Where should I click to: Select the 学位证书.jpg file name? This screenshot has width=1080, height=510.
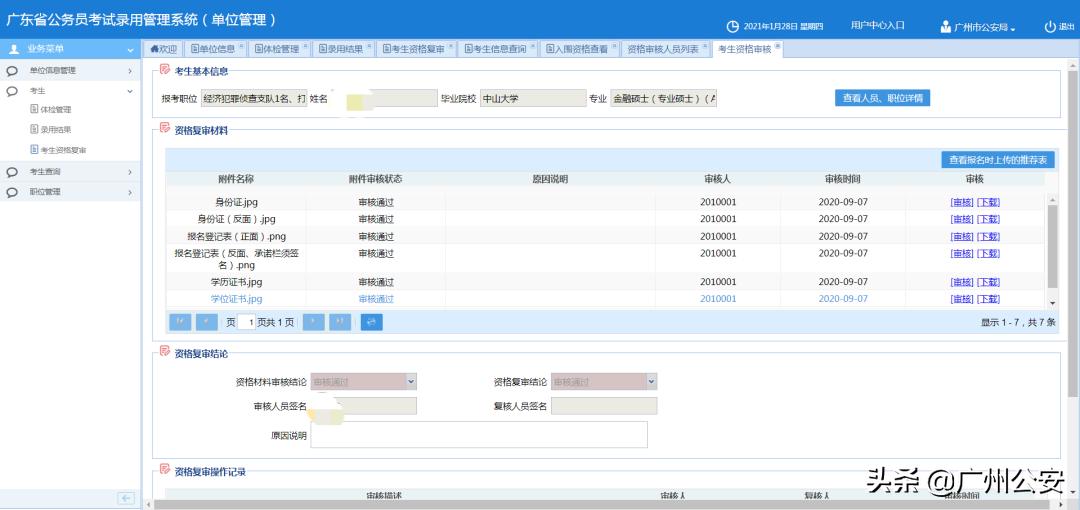point(236,299)
